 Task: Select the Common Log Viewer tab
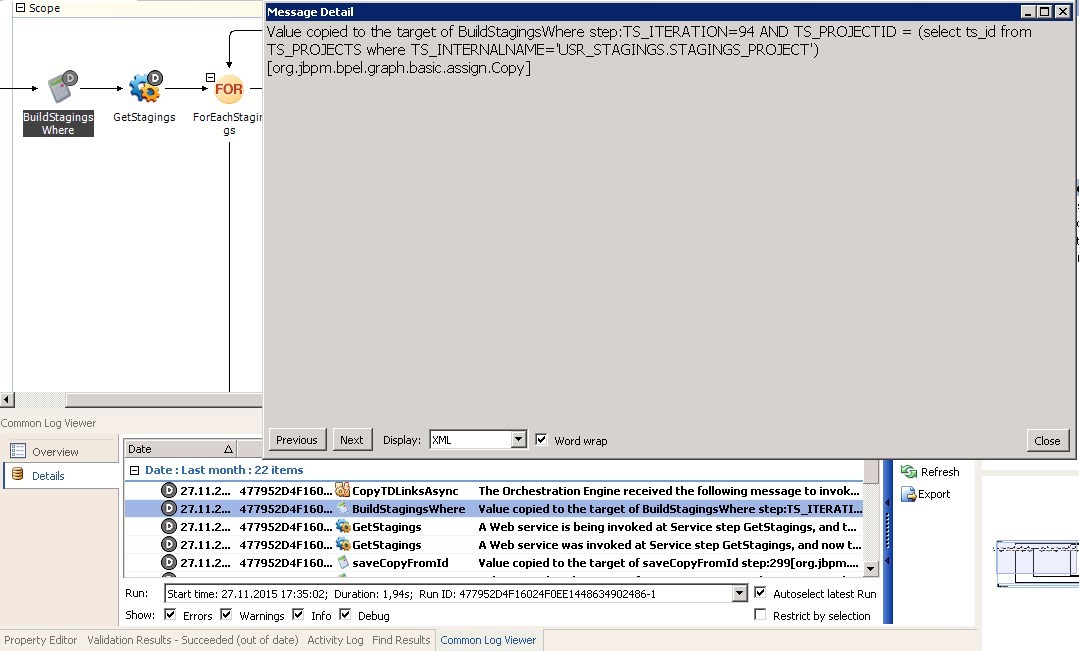click(488, 640)
